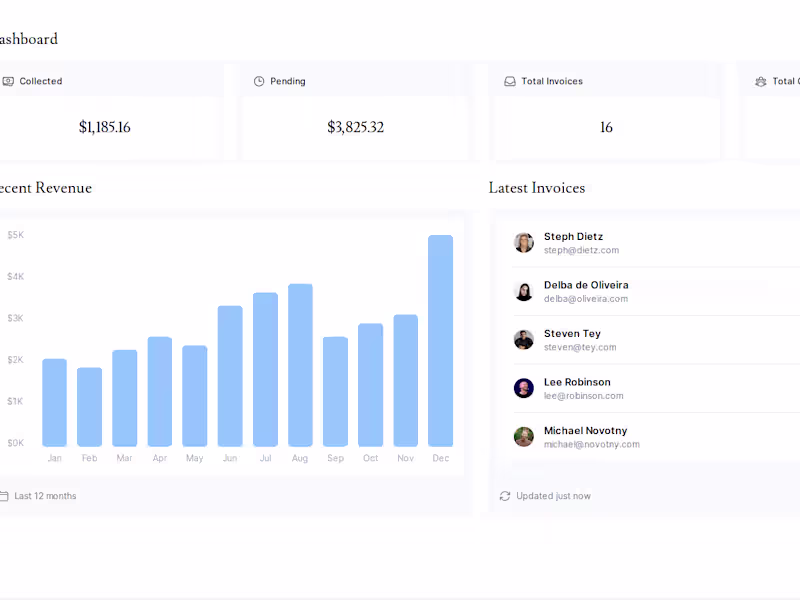The width and height of the screenshot is (800, 600).
Task: Click the Last 12 months caption
Action: pyautogui.click(x=45, y=496)
